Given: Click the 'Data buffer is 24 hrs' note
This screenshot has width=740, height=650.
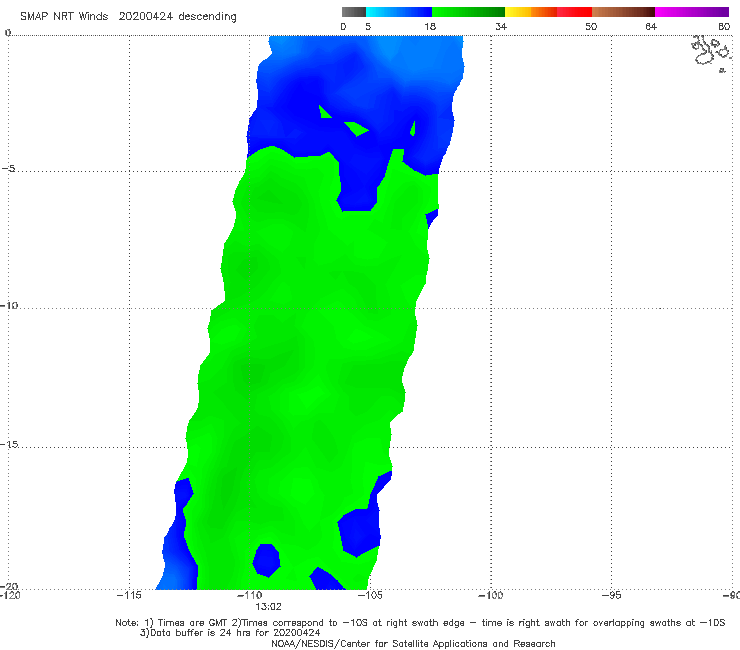Looking at the screenshot, I should (230, 633).
